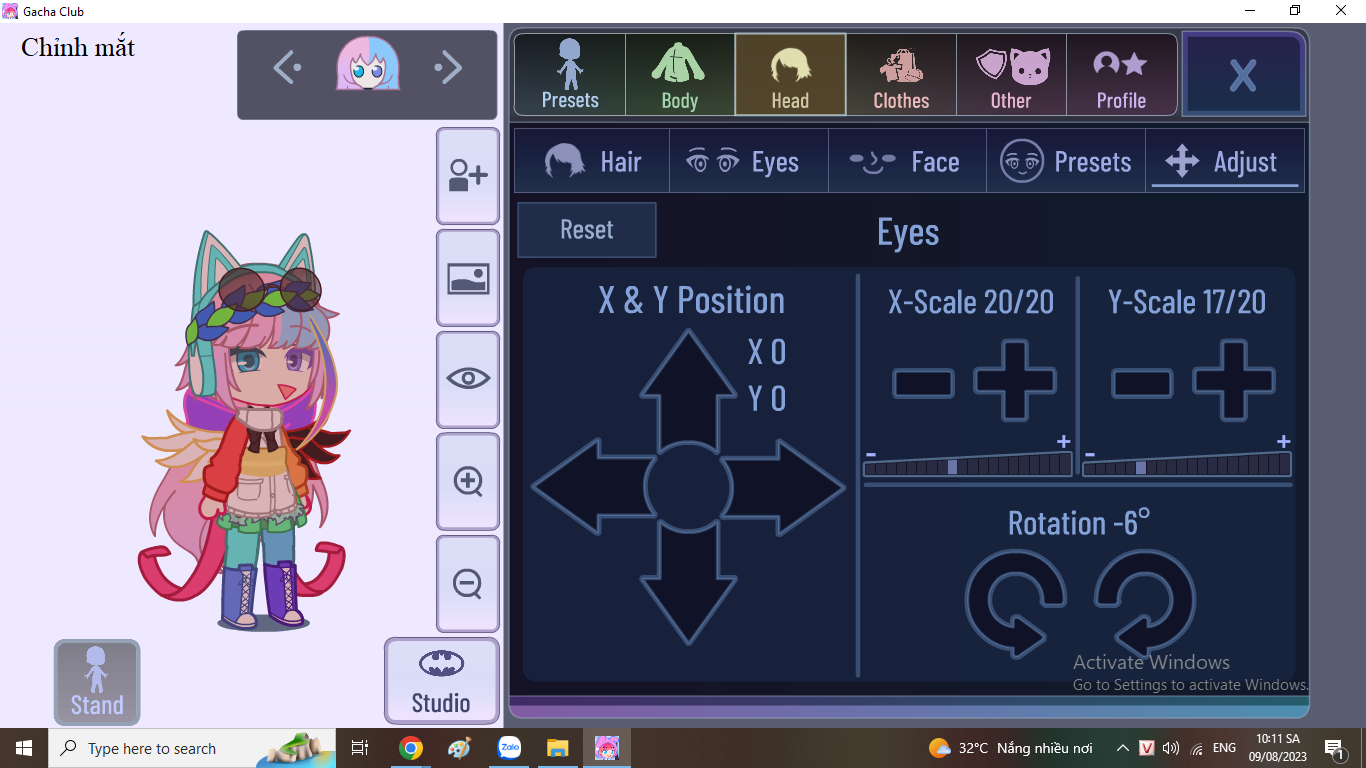The image size is (1366, 768).
Task: Nudge eyes right using the right arrow
Action: tap(787, 487)
